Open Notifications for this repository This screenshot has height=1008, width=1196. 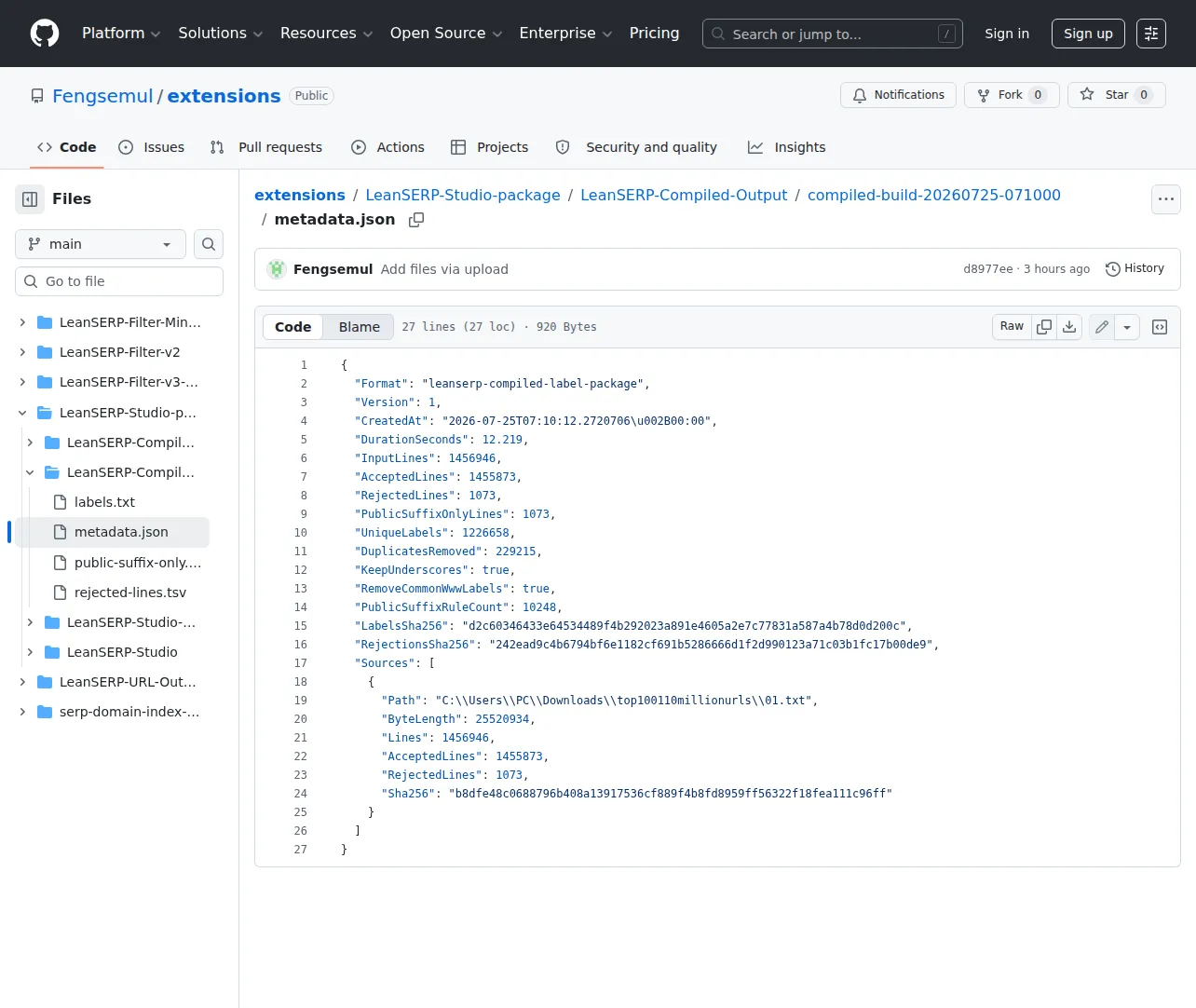[x=898, y=95]
